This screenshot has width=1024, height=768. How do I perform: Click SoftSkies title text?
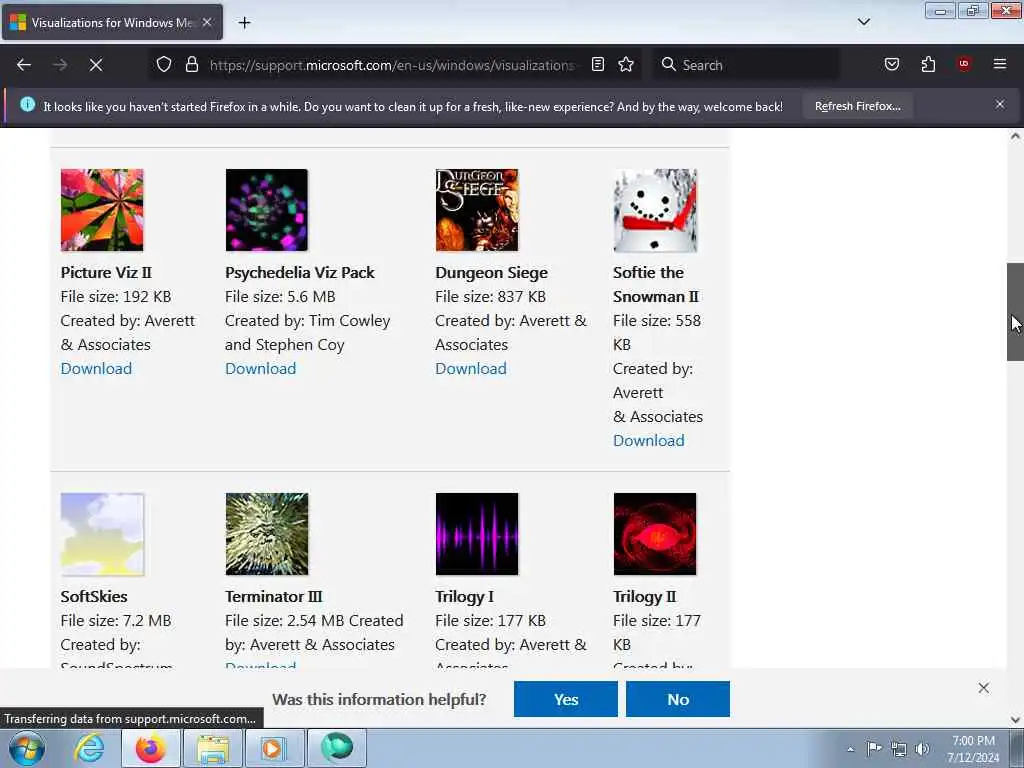point(94,596)
